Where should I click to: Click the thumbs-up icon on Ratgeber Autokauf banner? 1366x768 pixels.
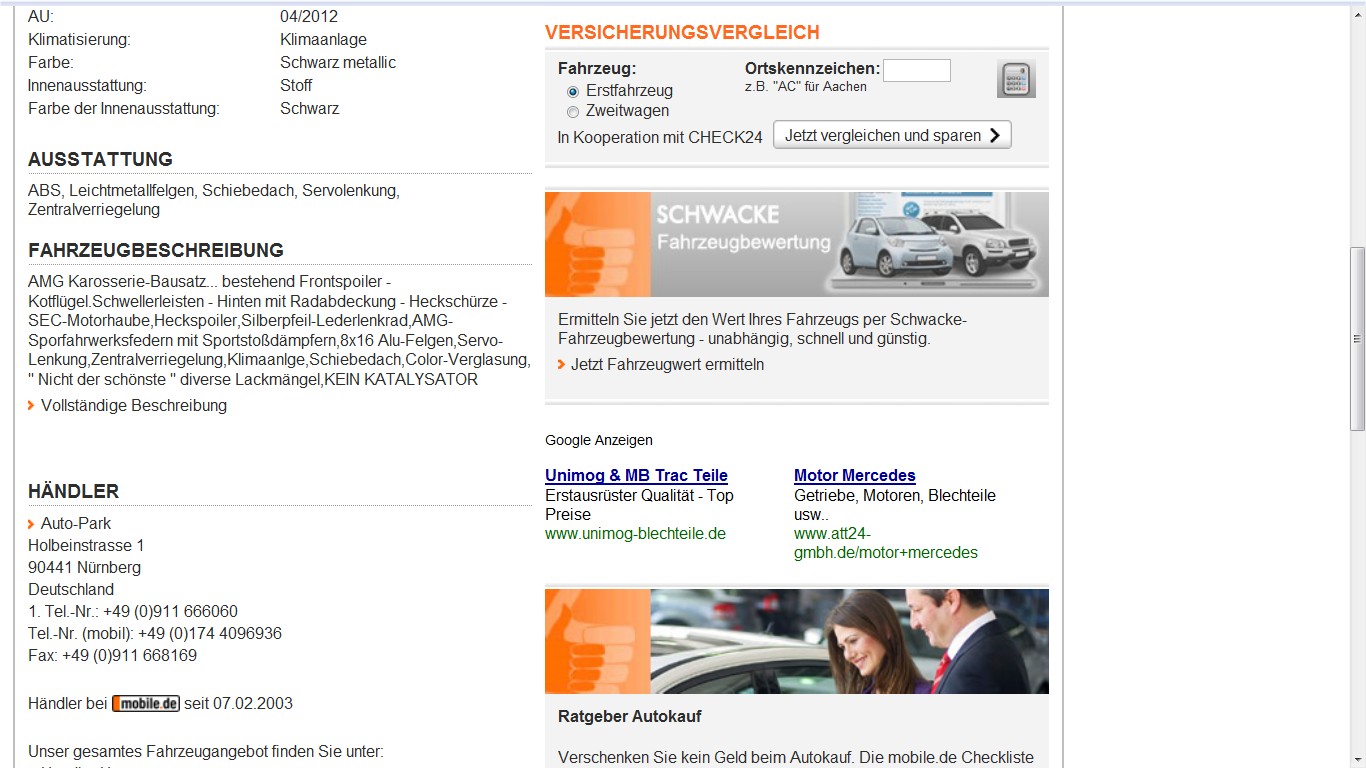(597, 641)
